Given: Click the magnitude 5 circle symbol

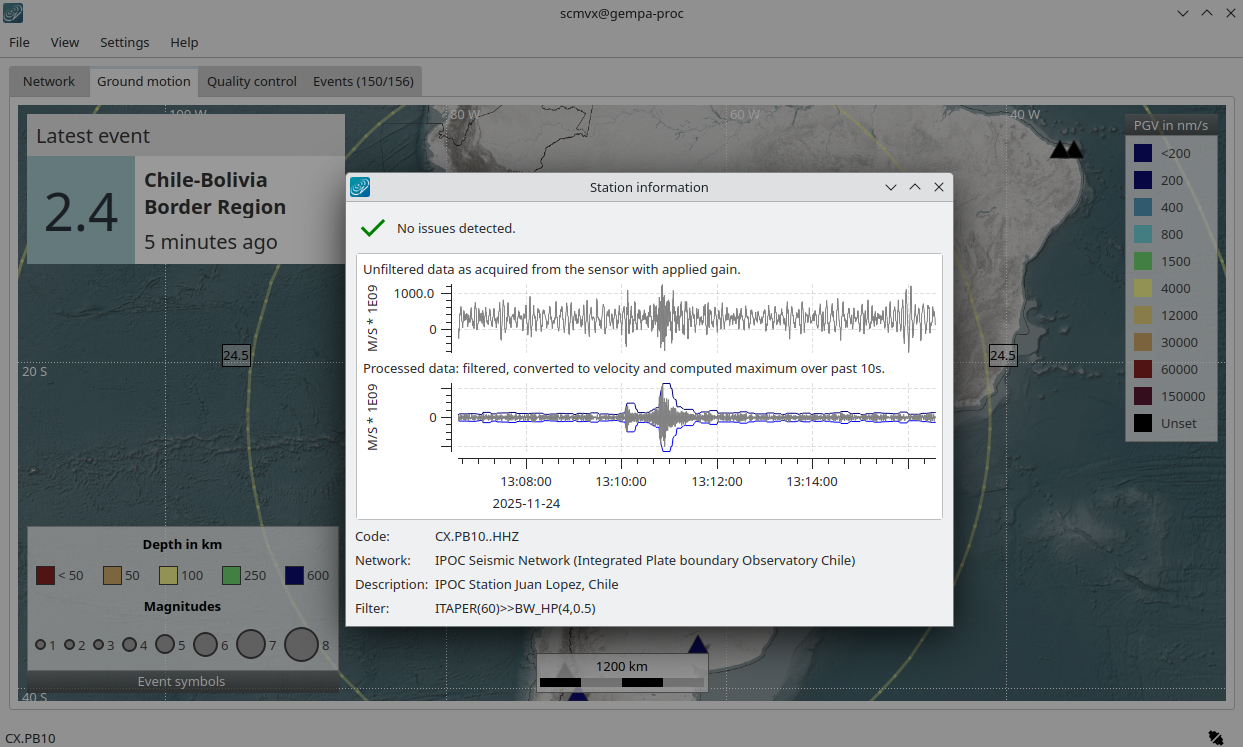Looking at the screenshot, I should (165, 645).
